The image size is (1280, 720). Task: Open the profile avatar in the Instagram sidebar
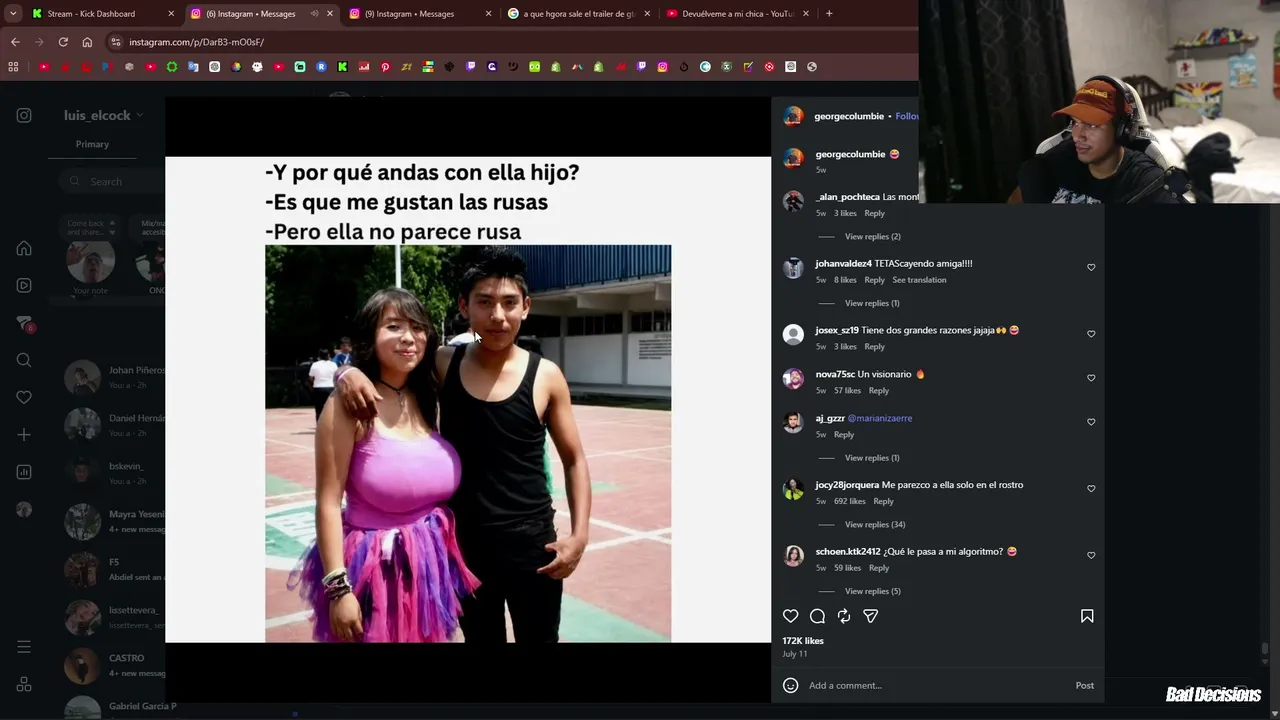coord(24,509)
